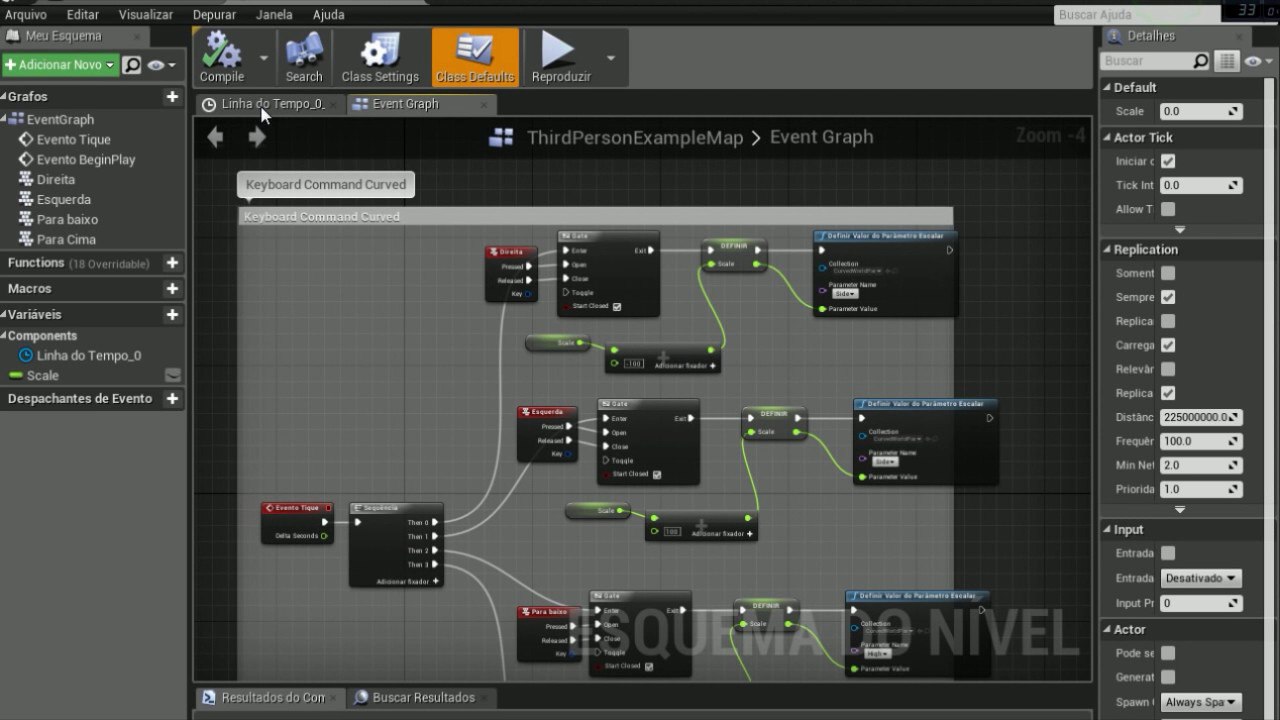Image resolution: width=1280 pixels, height=720 pixels.
Task: Click the Adicionar Novo green button
Action: [x=60, y=65]
